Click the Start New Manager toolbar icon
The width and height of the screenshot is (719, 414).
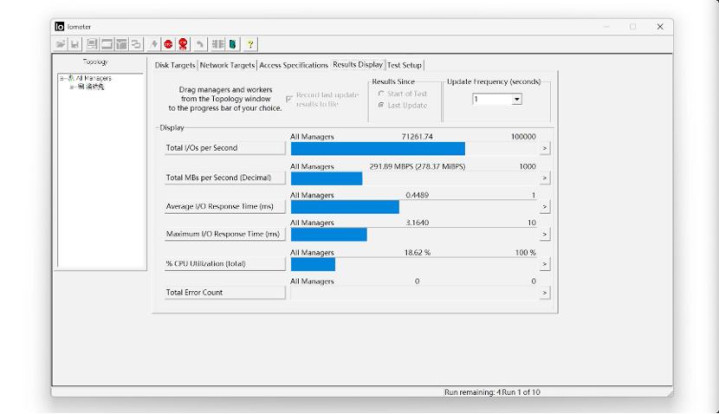[x=92, y=44]
